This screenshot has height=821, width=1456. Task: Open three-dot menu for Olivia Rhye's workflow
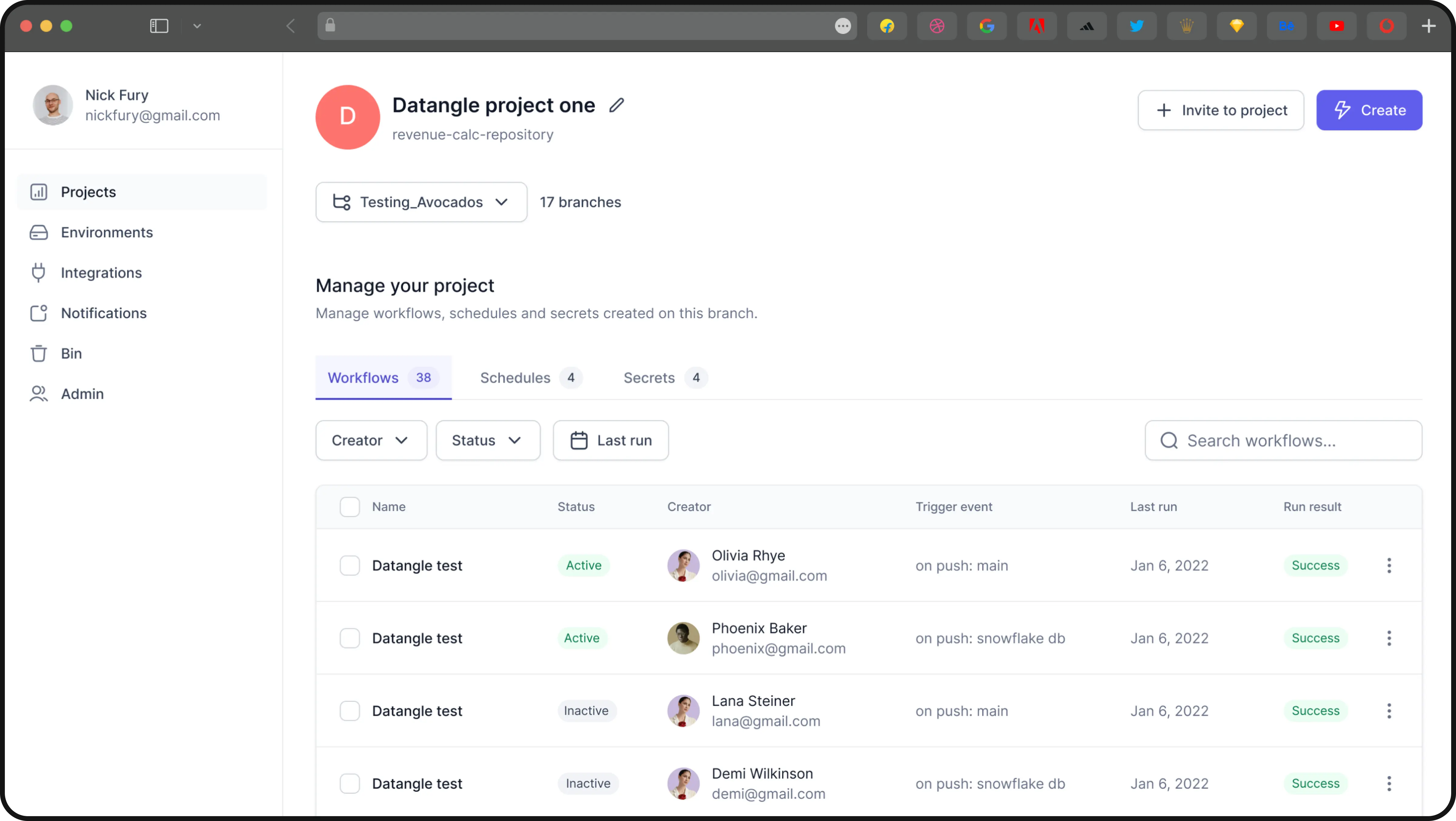coord(1389,566)
